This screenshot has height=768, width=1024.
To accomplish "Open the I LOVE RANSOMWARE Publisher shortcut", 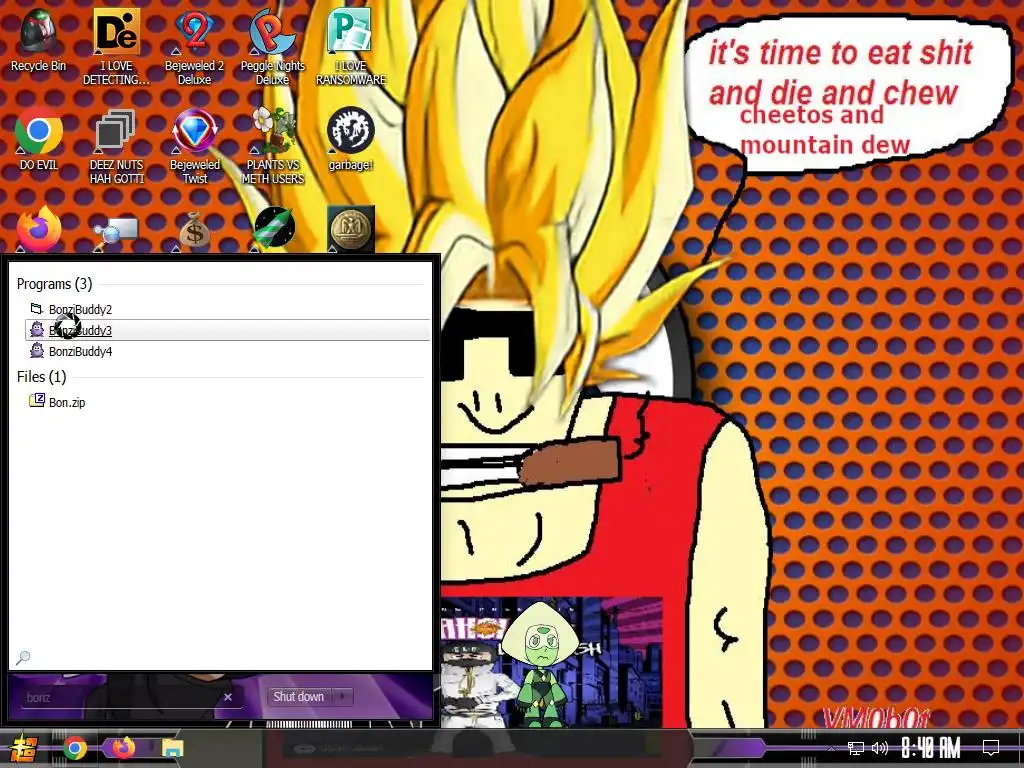I will tap(351, 46).
